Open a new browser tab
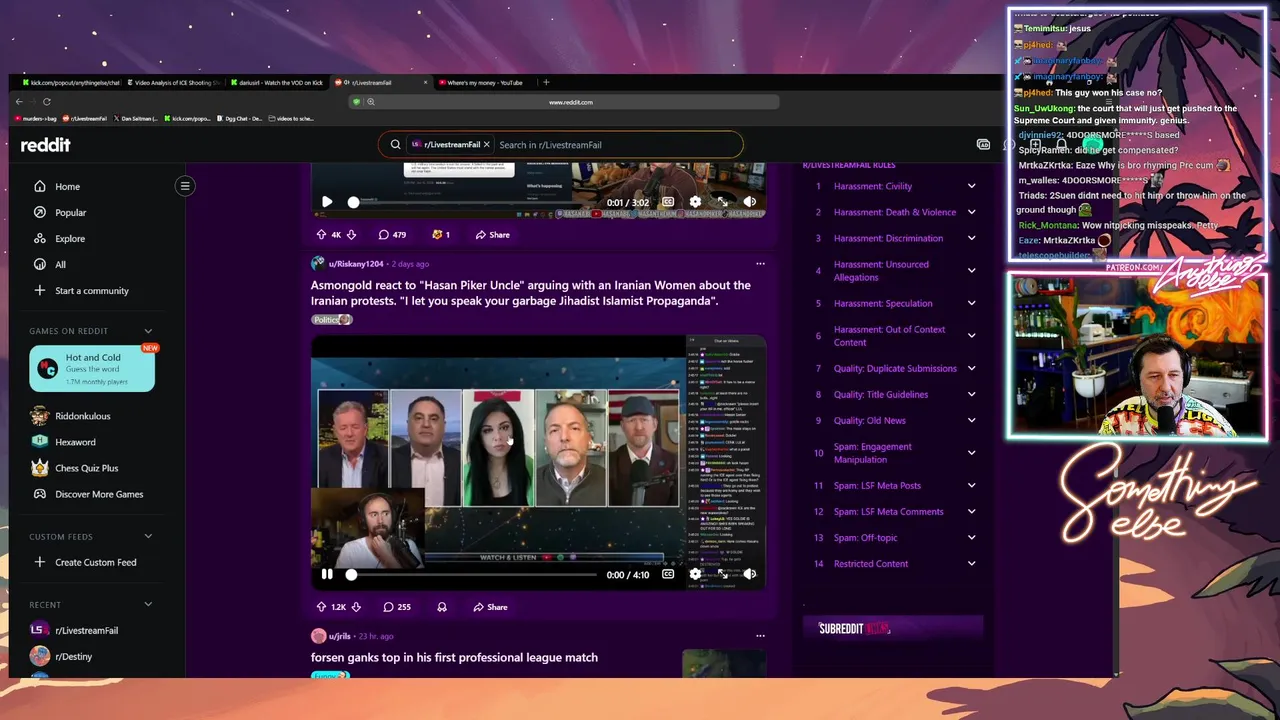Viewport: 1280px width, 720px height. pos(546,83)
